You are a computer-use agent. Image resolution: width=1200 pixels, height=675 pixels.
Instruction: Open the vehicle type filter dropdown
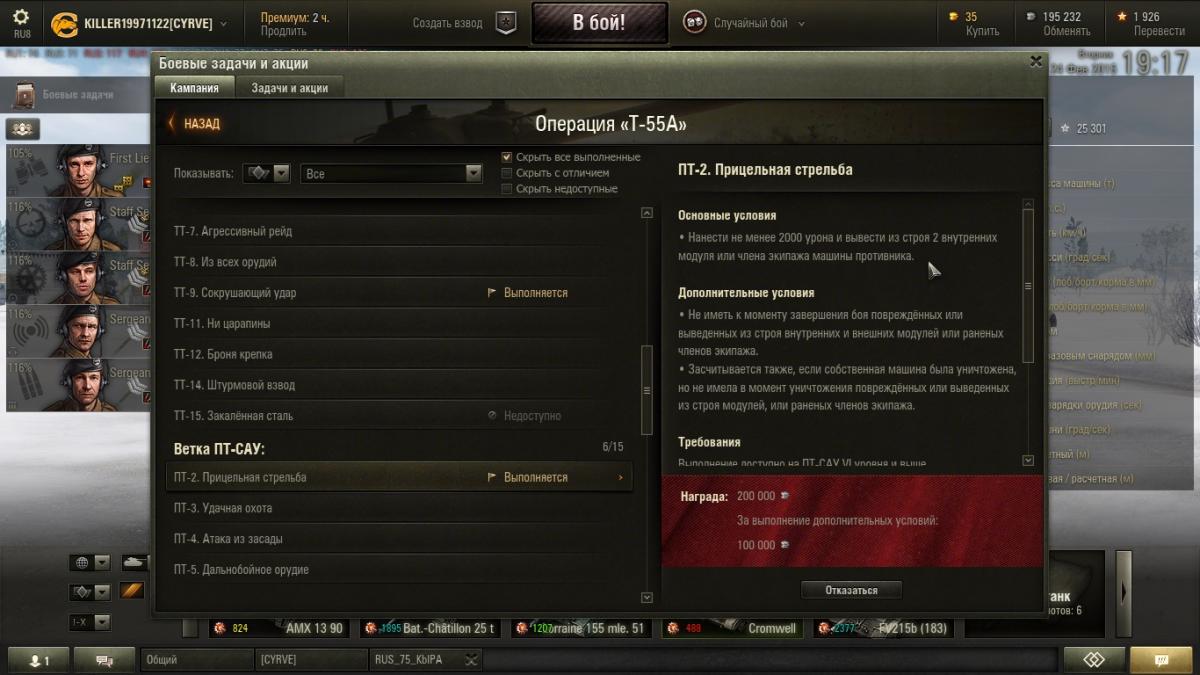[x=267, y=173]
